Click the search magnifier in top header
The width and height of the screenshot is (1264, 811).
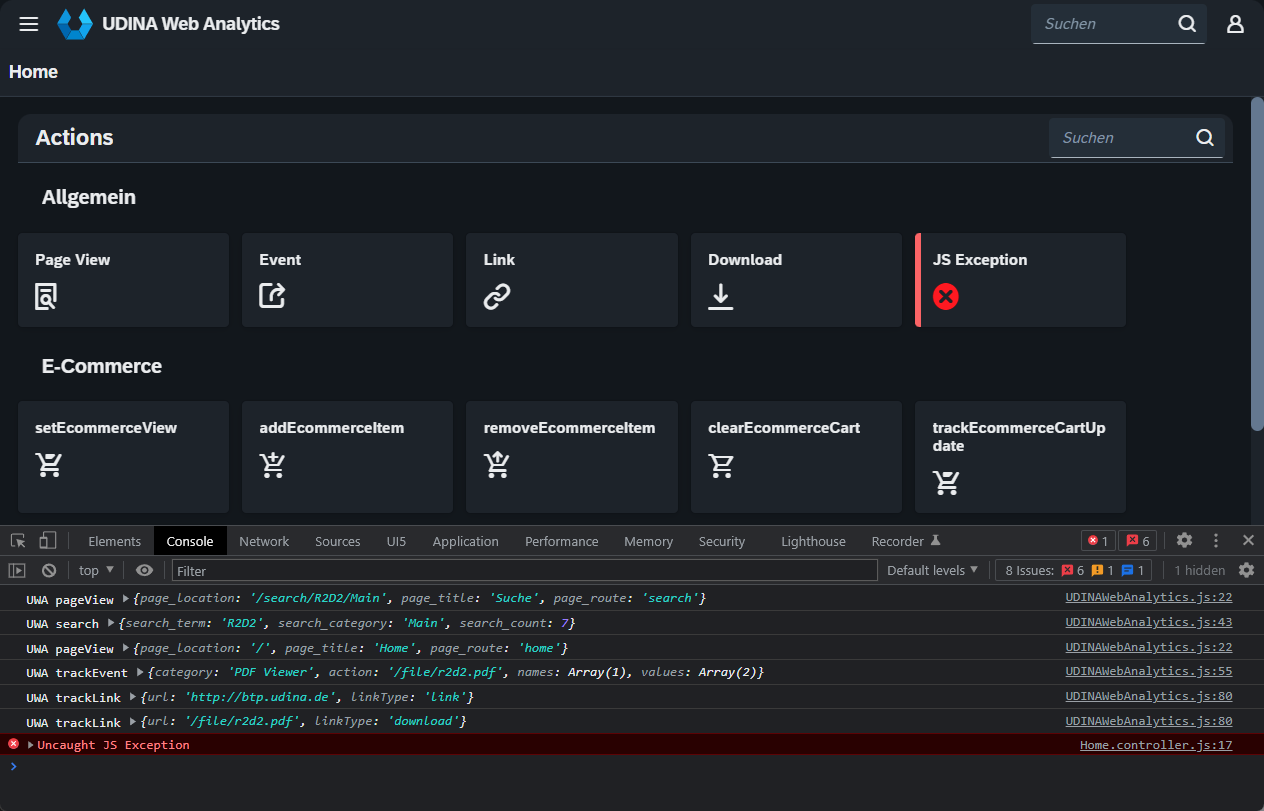[x=1187, y=24]
